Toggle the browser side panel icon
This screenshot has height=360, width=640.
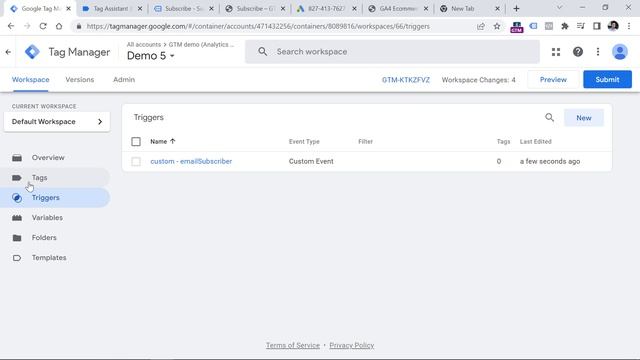pyautogui.click(x=597, y=26)
